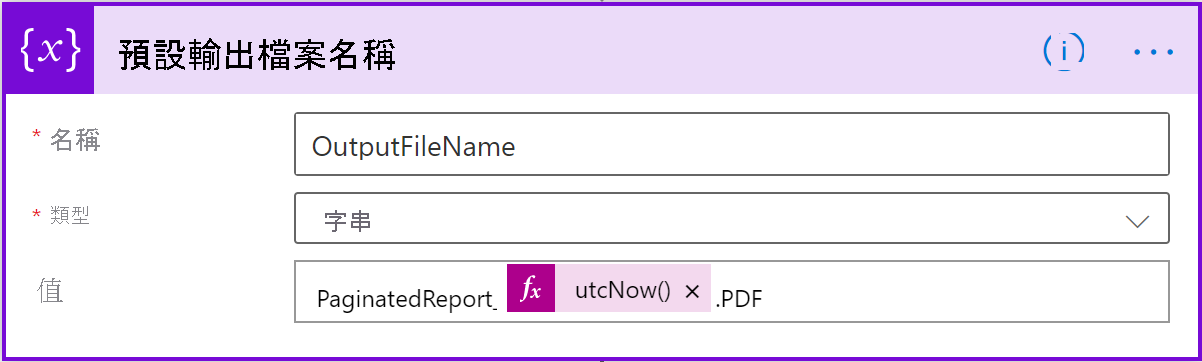Open the three-dot more options menu
Image resolution: width=1202 pixels, height=362 pixels.
point(1153,51)
